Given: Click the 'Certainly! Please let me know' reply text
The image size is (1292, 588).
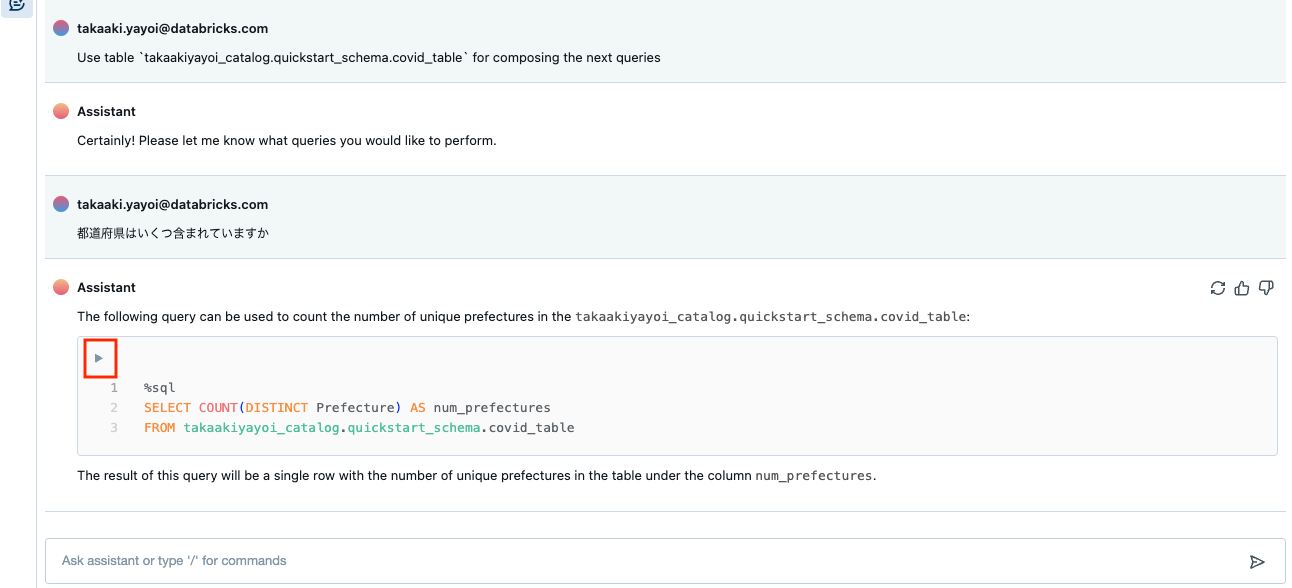Looking at the screenshot, I should tap(286, 141).
